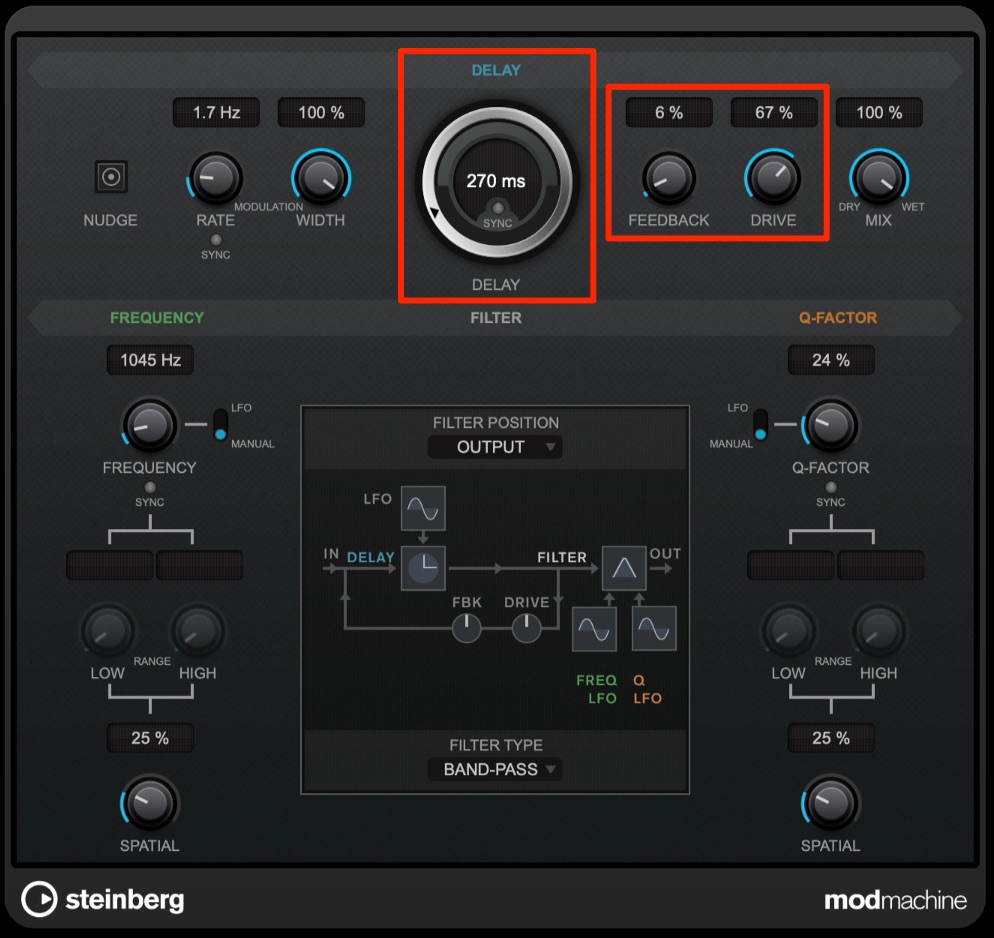Click the Q-Factor Spatial knob
This screenshot has width=994, height=938.
(x=830, y=803)
